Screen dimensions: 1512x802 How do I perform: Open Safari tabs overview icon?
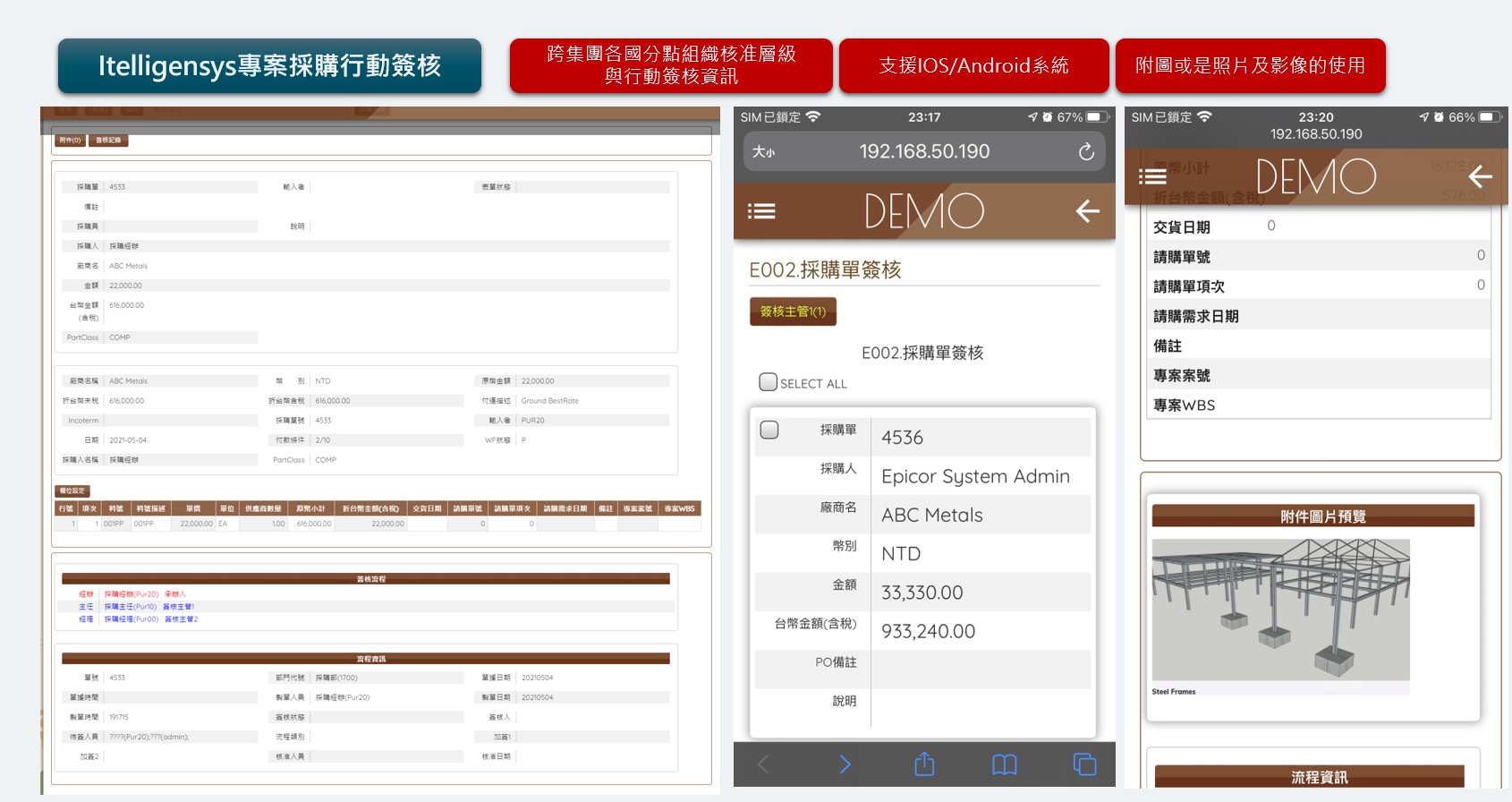coord(1084,764)
